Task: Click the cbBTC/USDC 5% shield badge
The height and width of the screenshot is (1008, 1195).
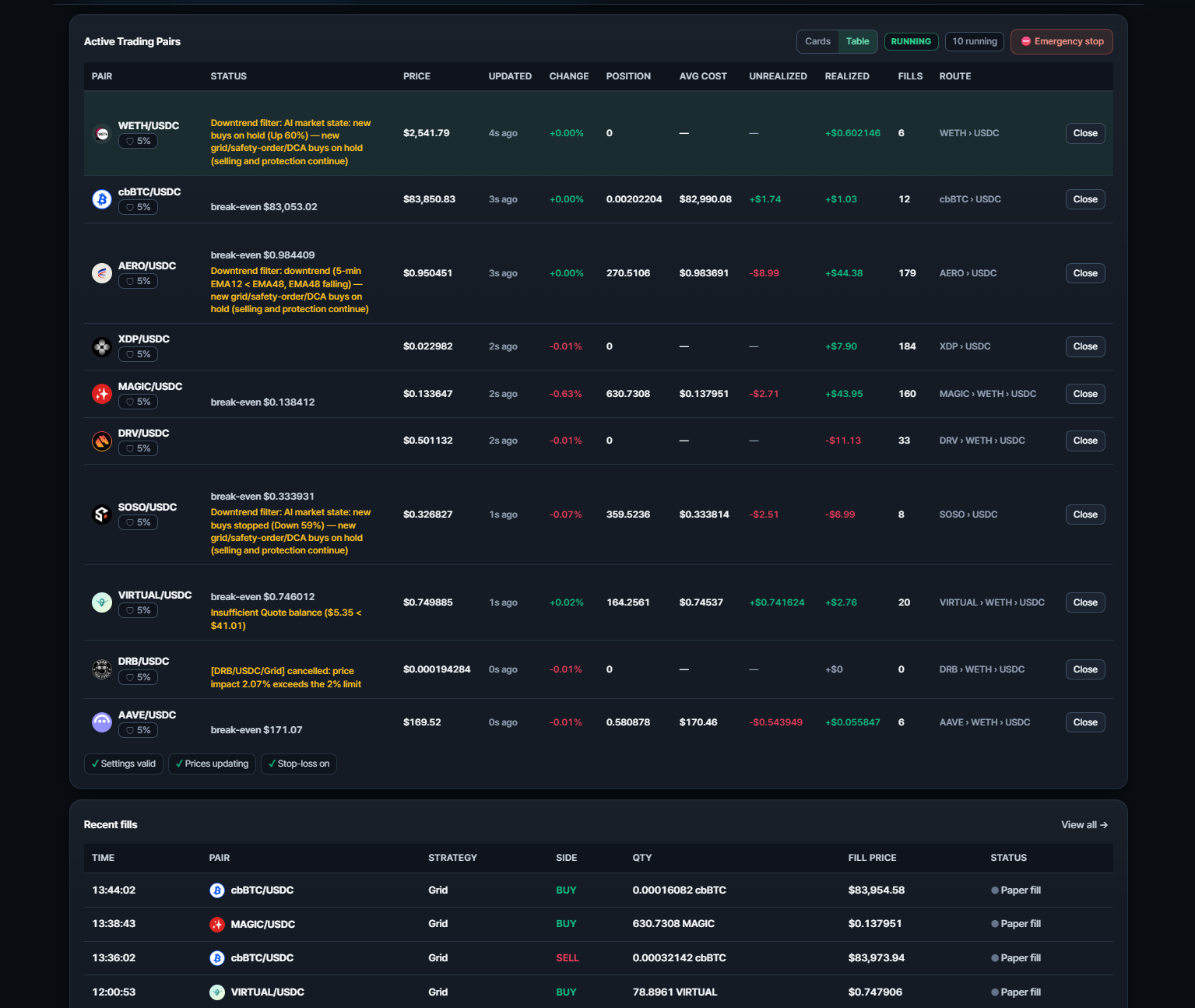Action: (138, 207)
